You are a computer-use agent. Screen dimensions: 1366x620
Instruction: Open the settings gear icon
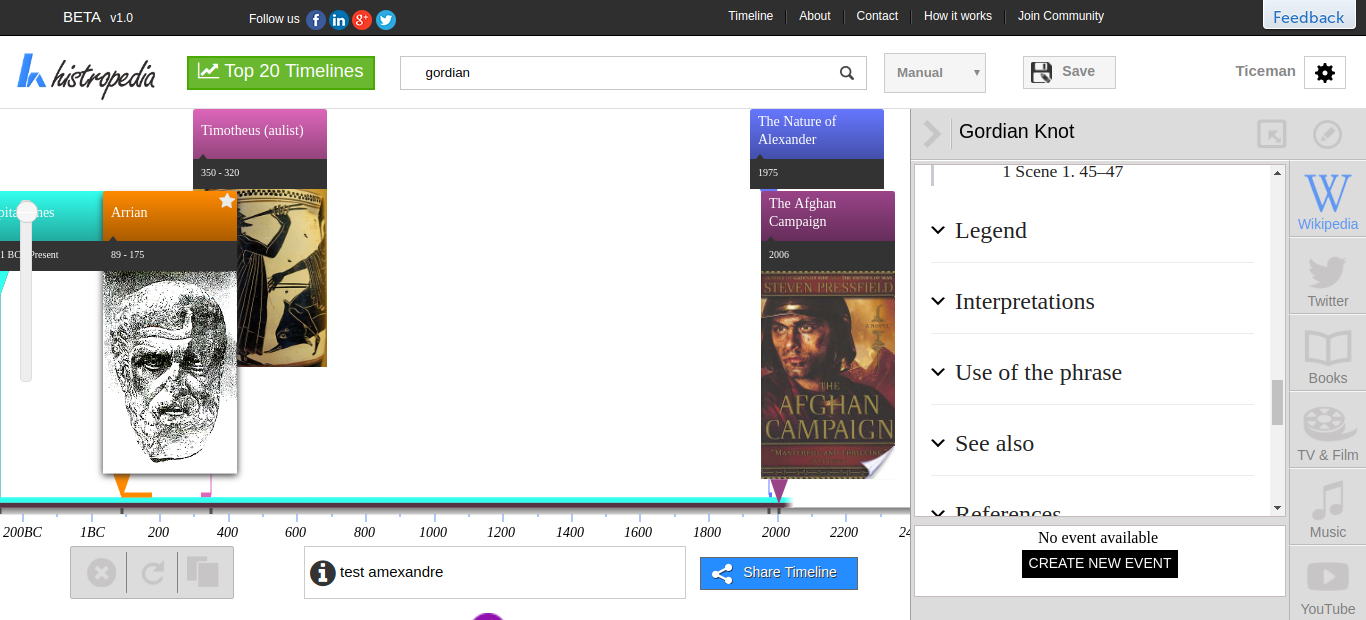(x=1325, y=73)
